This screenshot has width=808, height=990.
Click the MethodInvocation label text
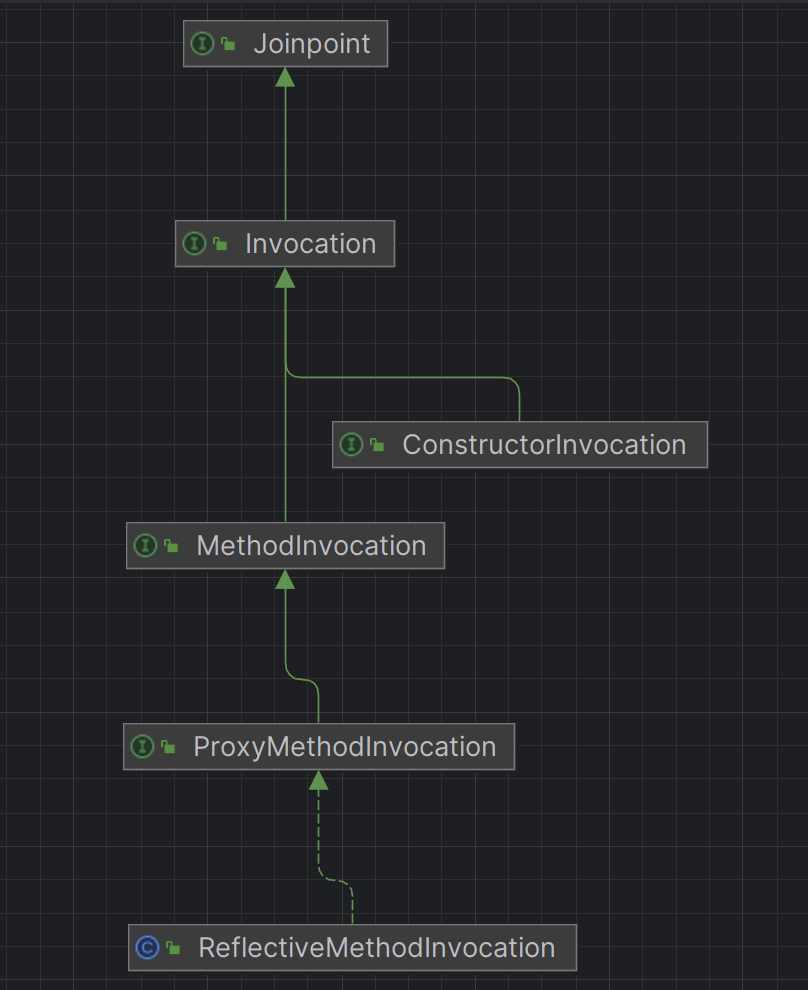point(311,546)
